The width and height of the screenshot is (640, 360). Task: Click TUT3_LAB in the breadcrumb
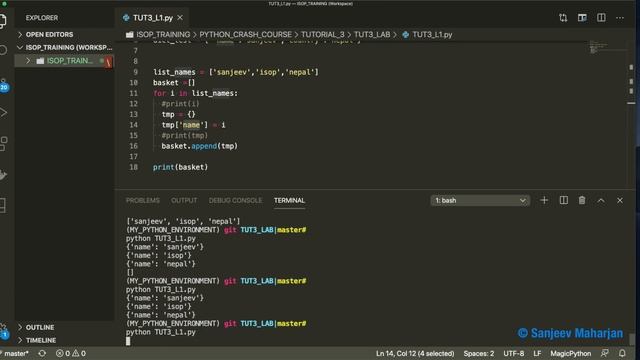click(x=372, y=35)
